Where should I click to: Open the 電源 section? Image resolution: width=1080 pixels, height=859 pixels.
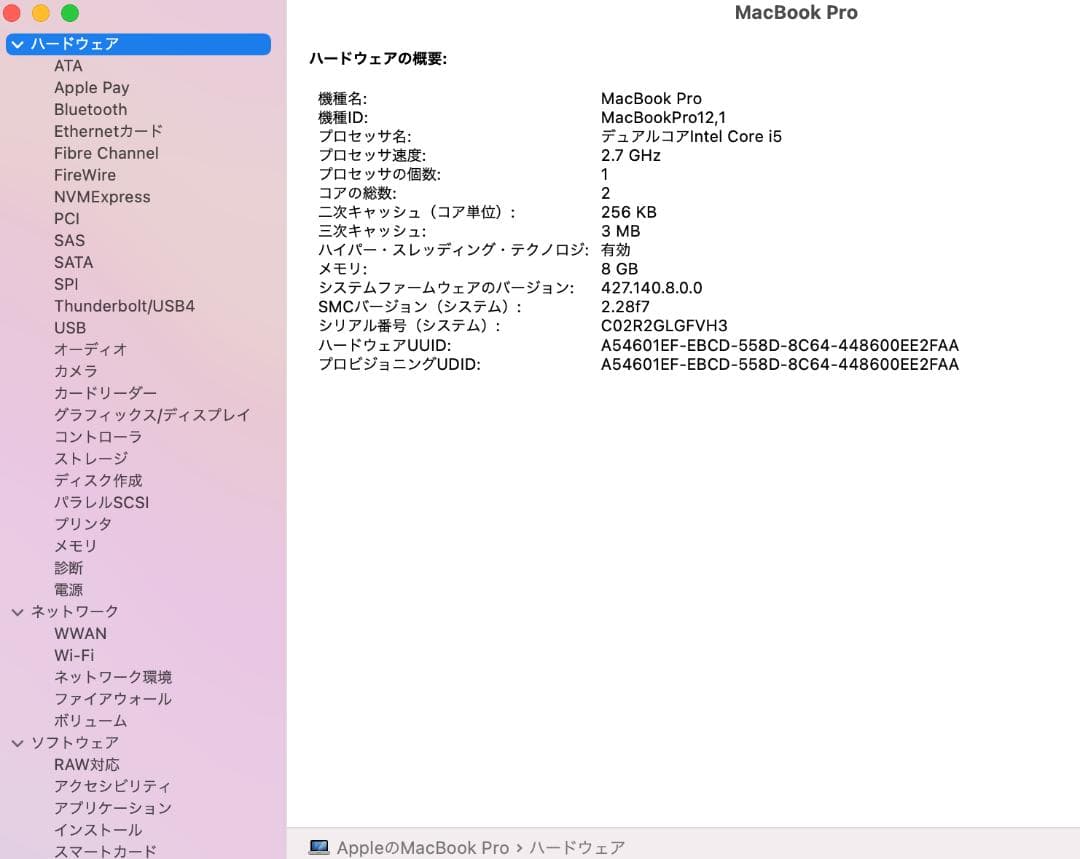pyautogui.click(x=68, y=589)
